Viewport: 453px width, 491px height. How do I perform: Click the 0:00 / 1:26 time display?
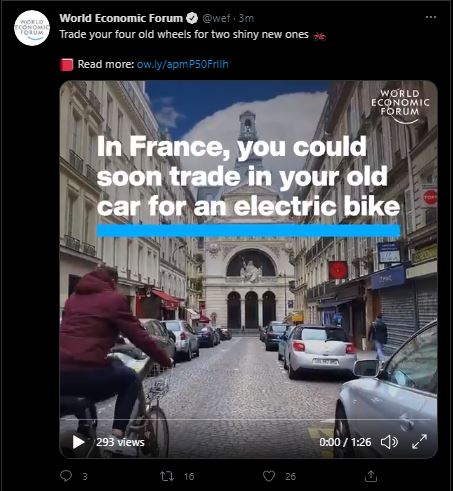tap(345, 442)
